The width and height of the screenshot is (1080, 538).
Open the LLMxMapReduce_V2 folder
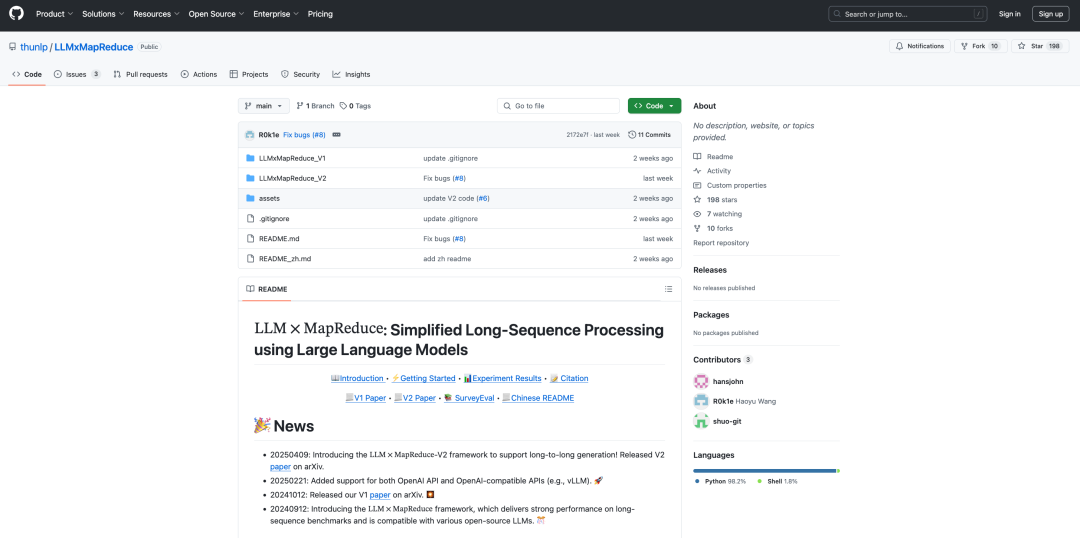292,178
